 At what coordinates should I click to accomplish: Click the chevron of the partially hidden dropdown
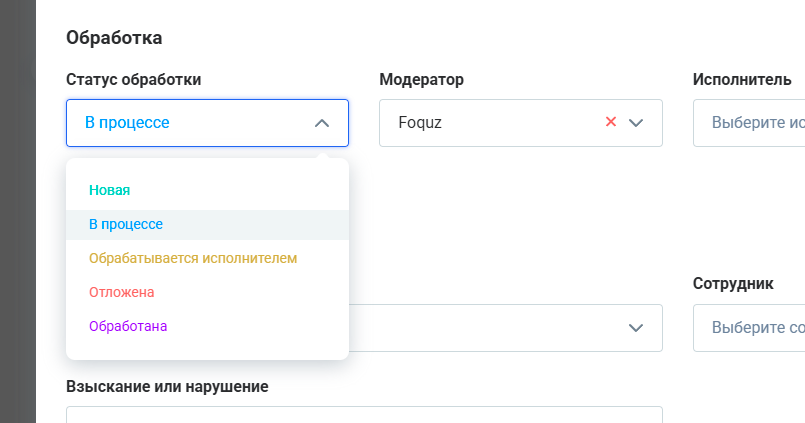pyautogui.click(x=636, y=328)
